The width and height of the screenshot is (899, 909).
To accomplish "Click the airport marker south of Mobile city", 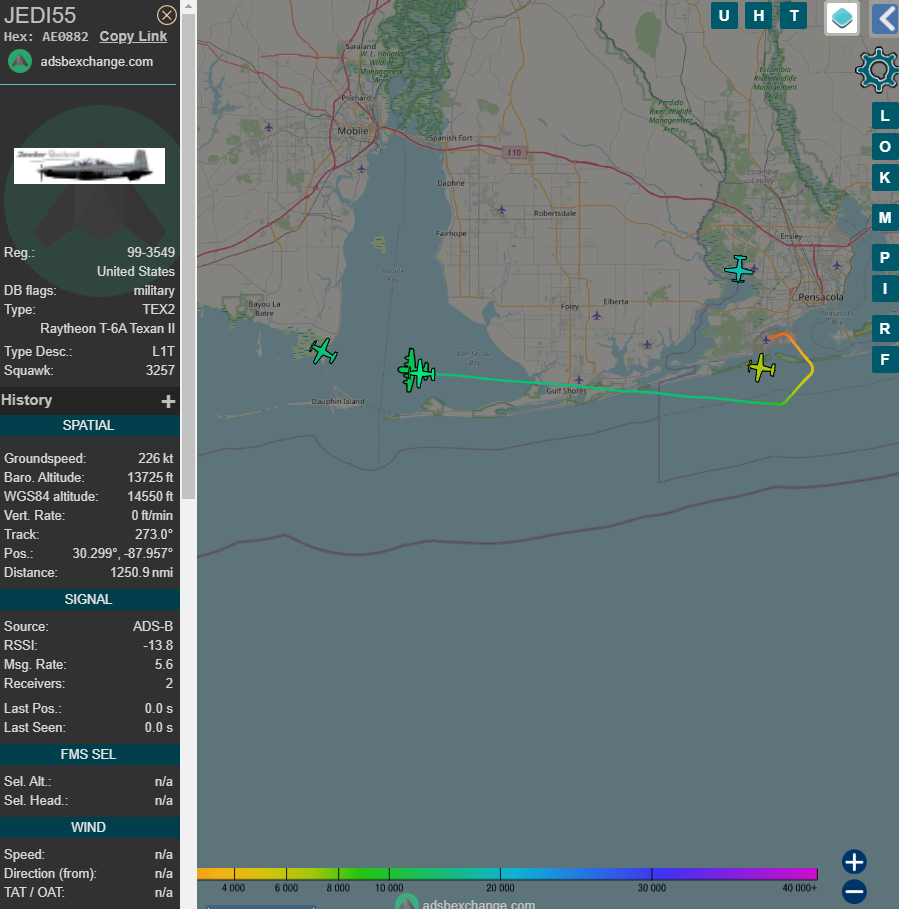I will tap(361, 169).
